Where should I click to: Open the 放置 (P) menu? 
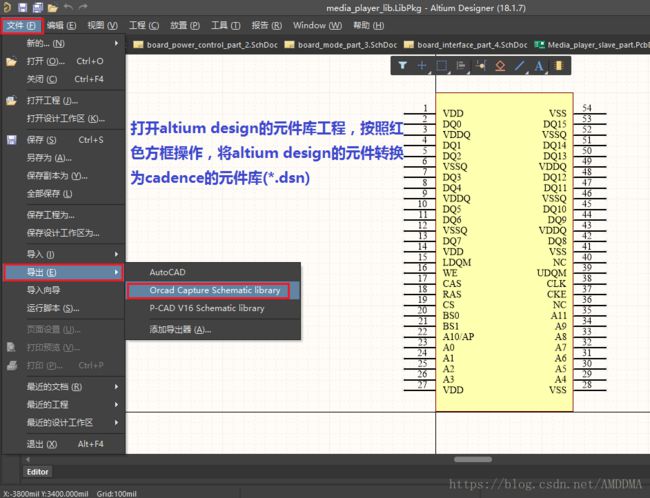(x=185, y=26)
